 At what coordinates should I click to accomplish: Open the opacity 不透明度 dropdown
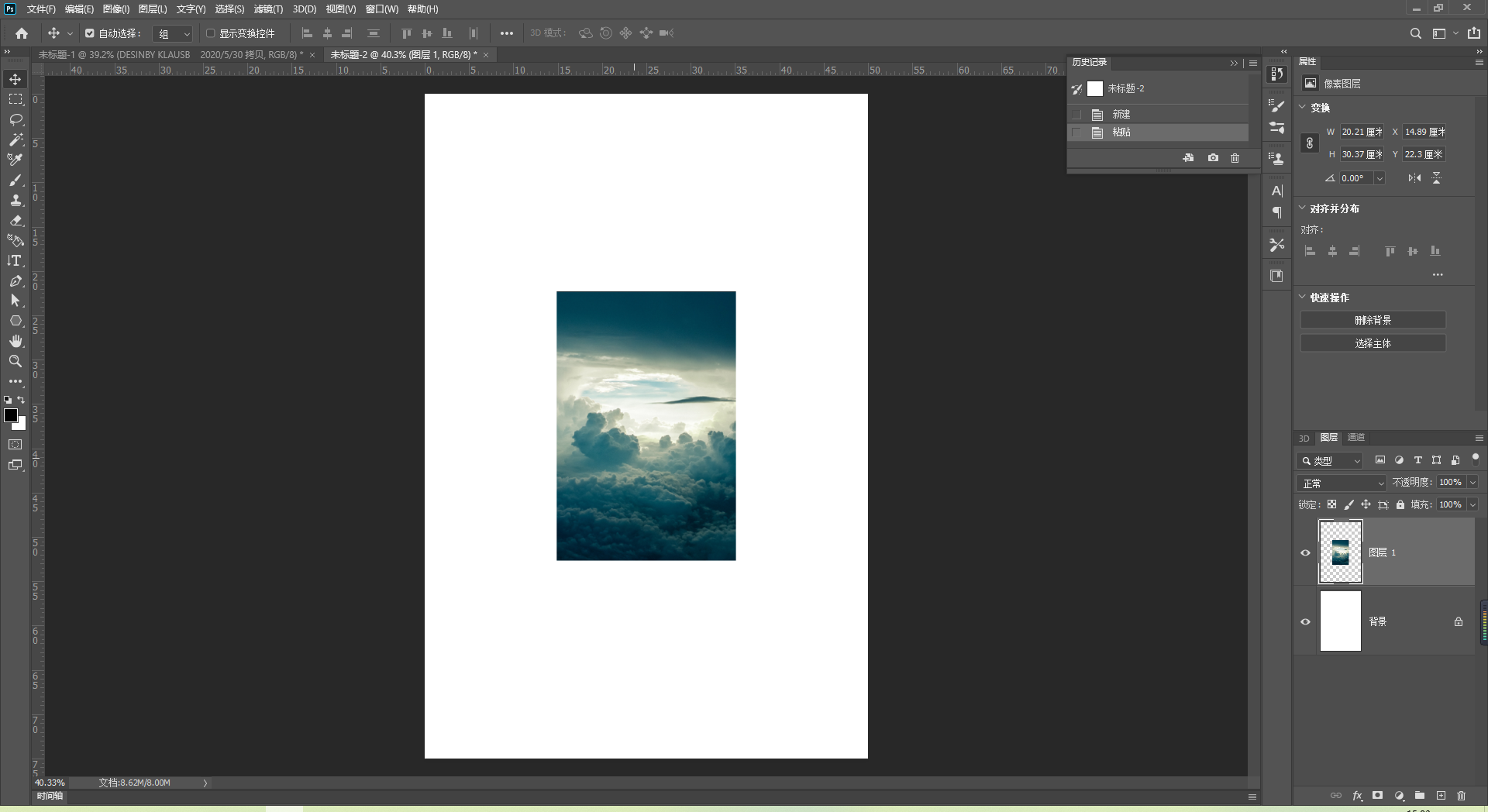click(x=1472, y=482)
